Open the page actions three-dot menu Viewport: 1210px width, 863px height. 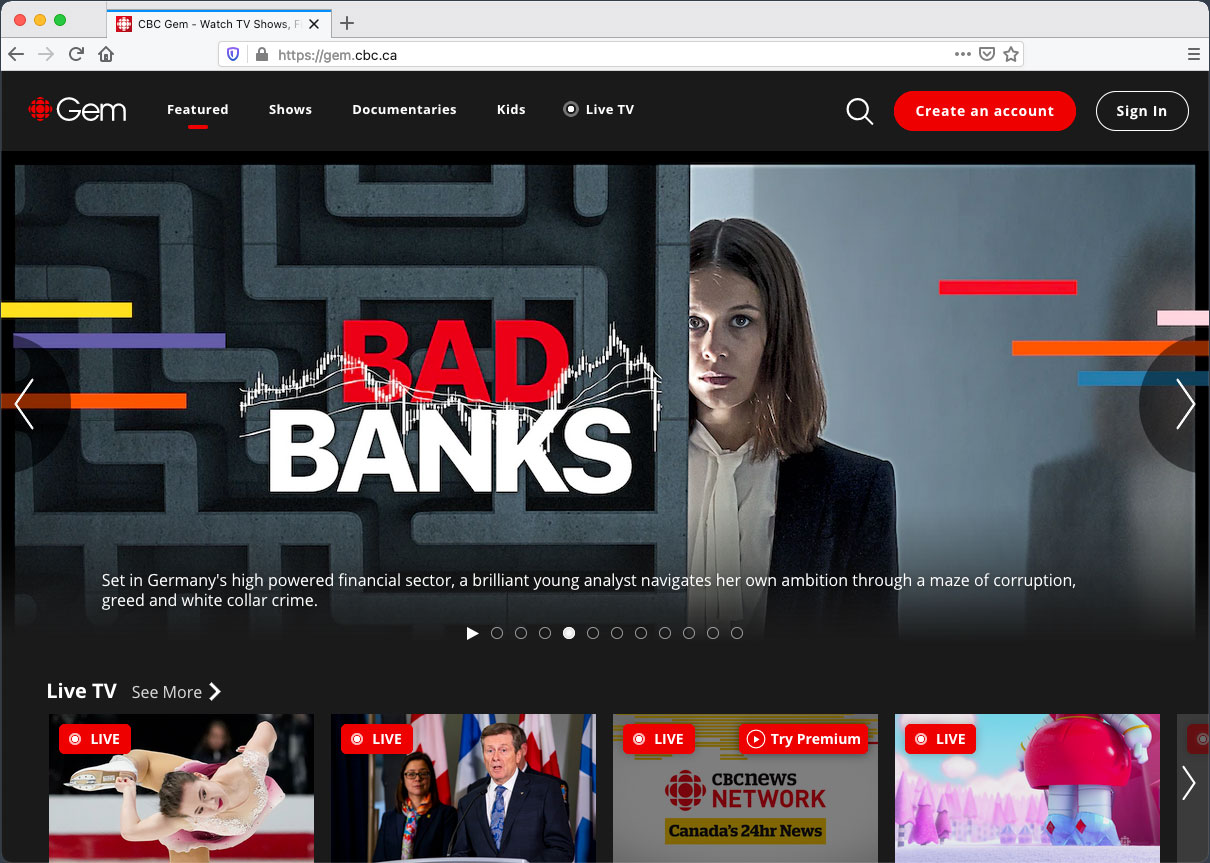click(962, 55)
